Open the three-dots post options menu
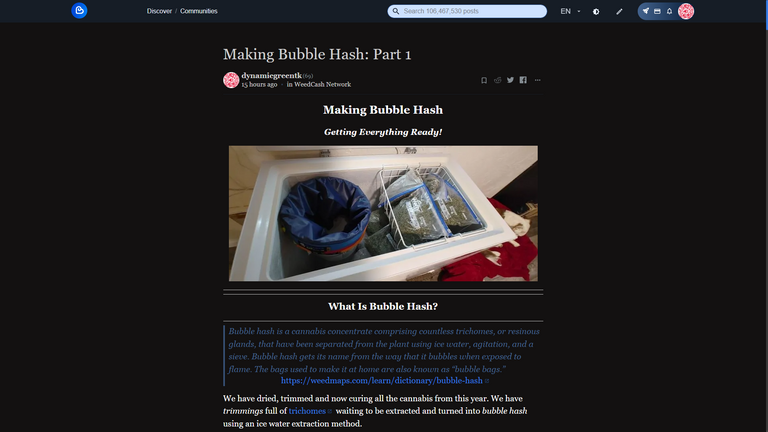 tap(537, 80)
